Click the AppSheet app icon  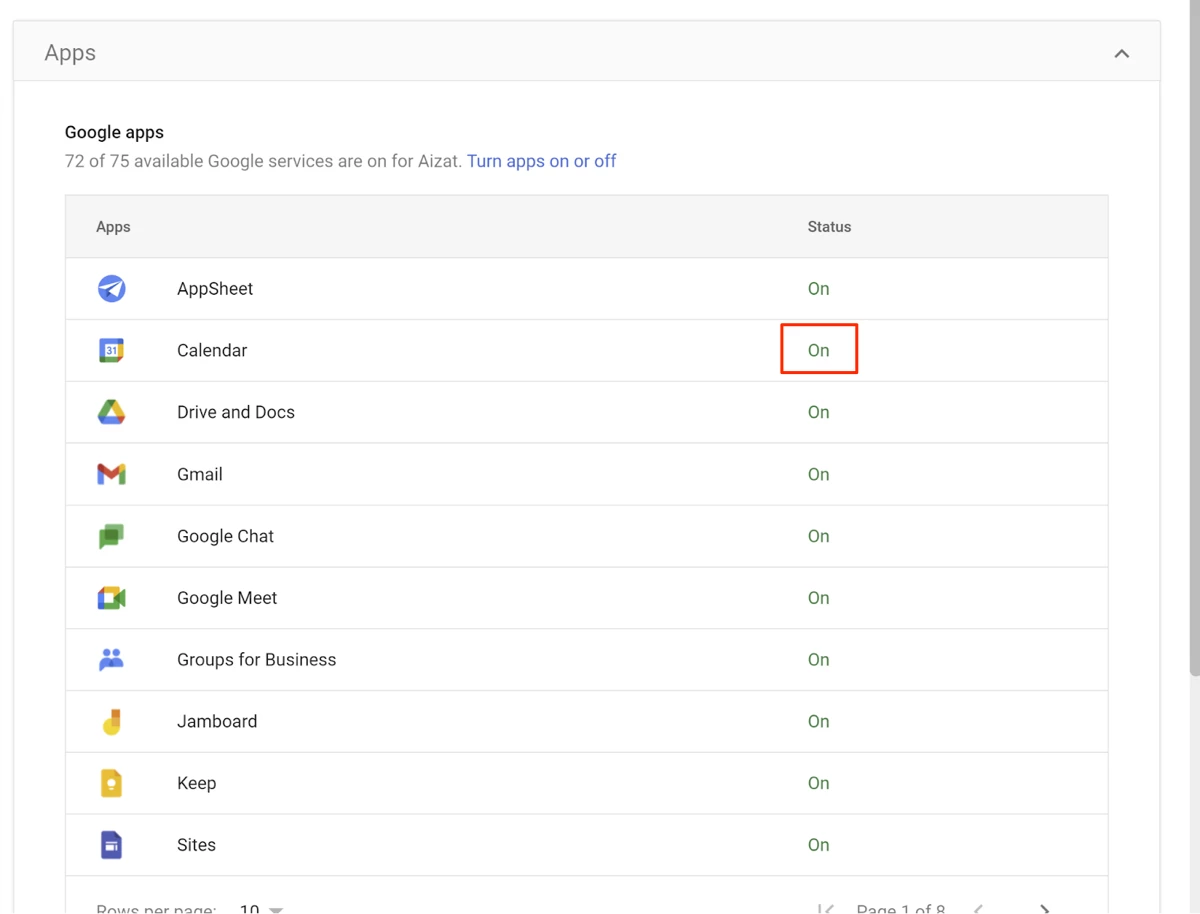[111, 288]
